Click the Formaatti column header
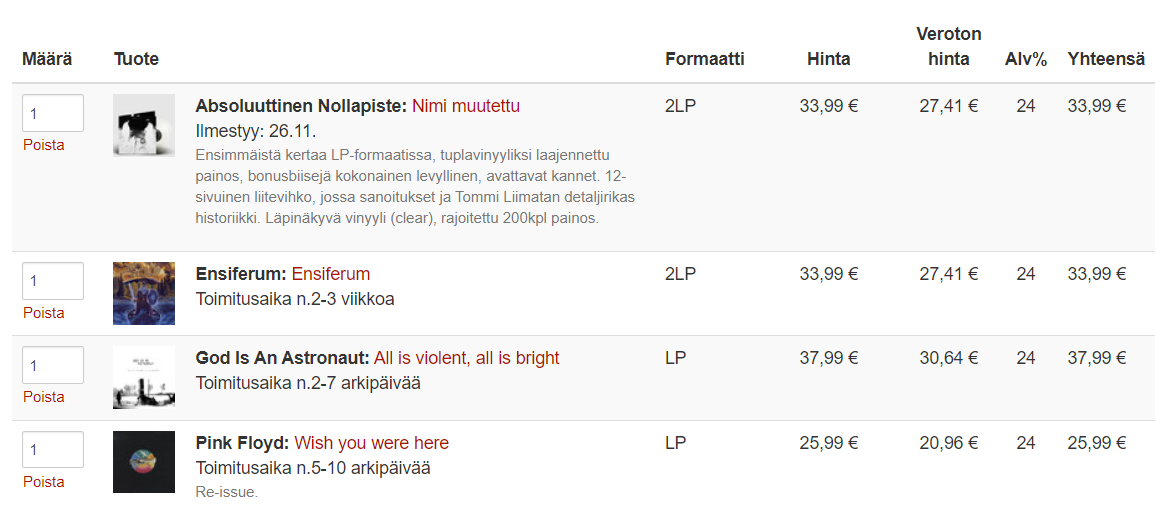1164x520 pixels. 705,59
